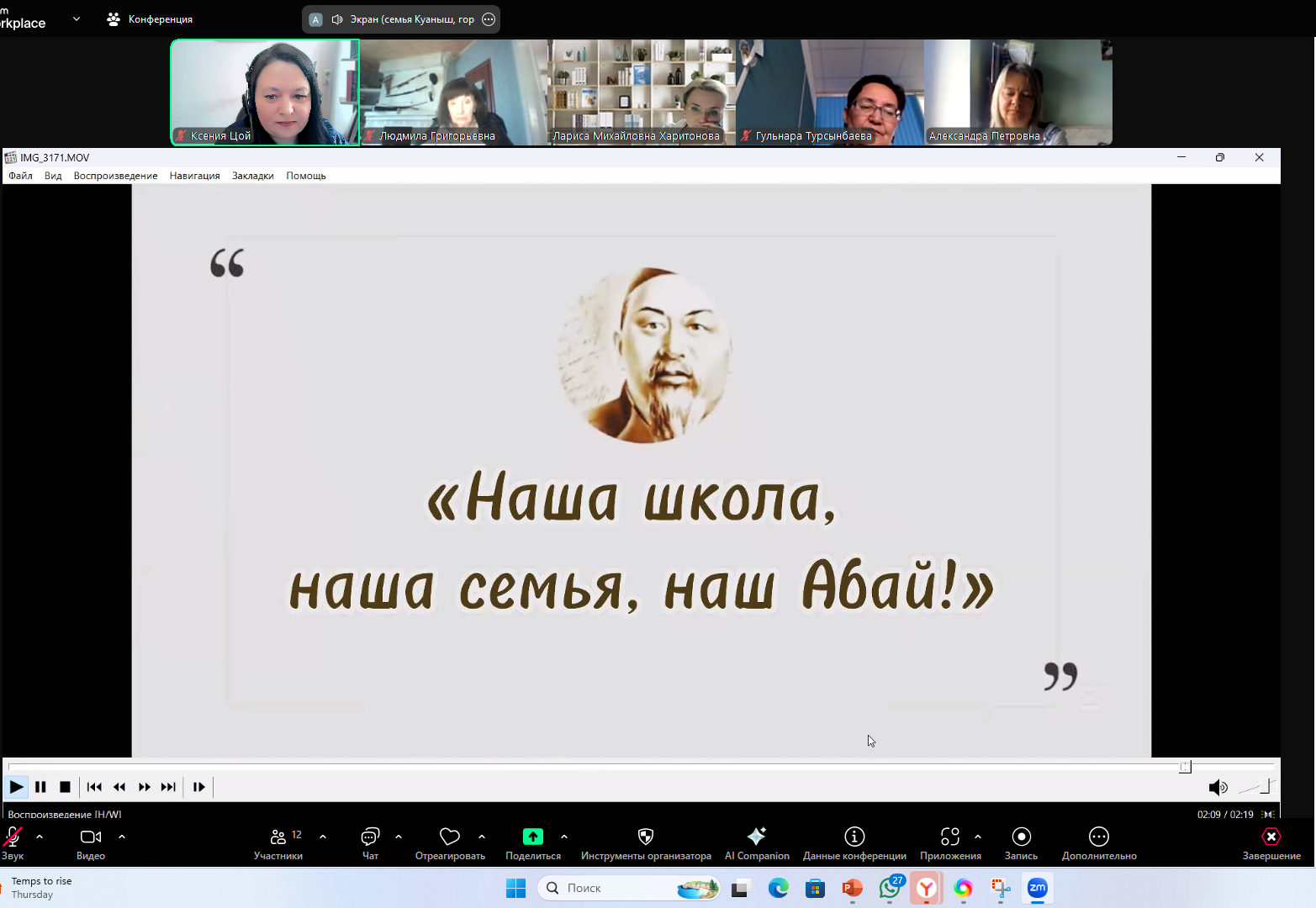
Task: Open options menu on shared screen banner
Action: pyautogui.click(x=488, y=18)
